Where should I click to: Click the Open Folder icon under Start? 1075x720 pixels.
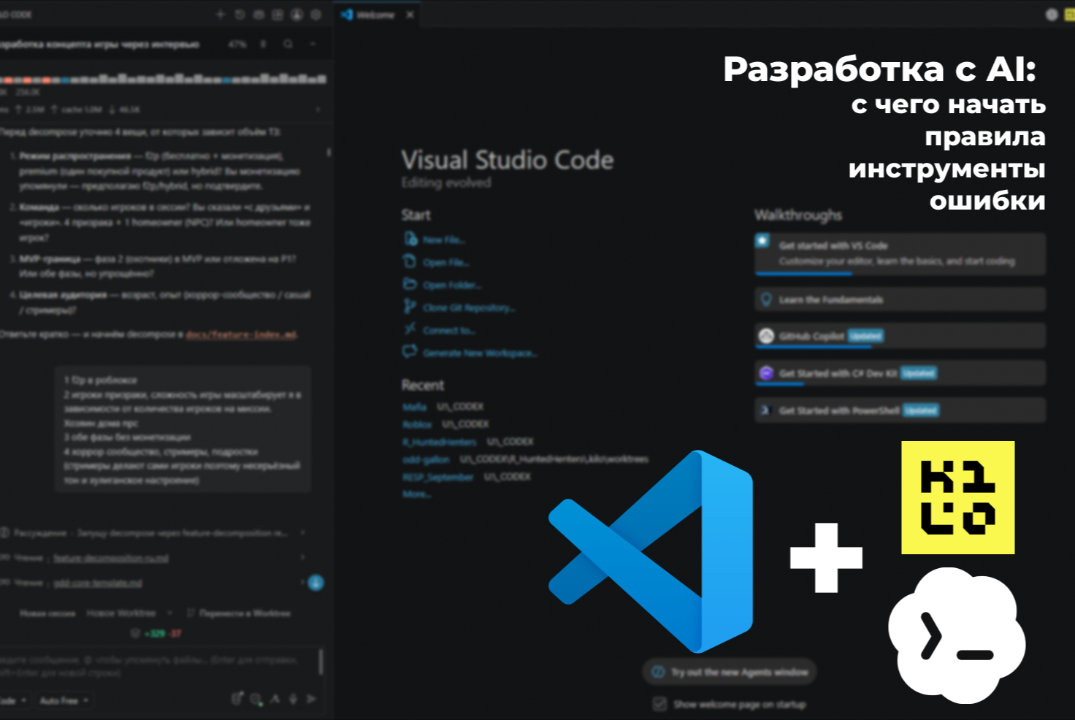tap(410, 284)
